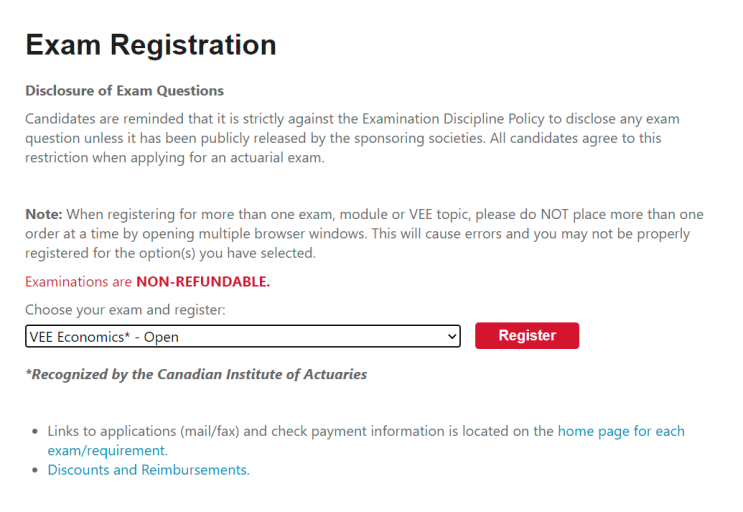
Task: Click the Canadian Institute of Actuaries footnote
Action: pyautogui.click(x=196, y=374)
